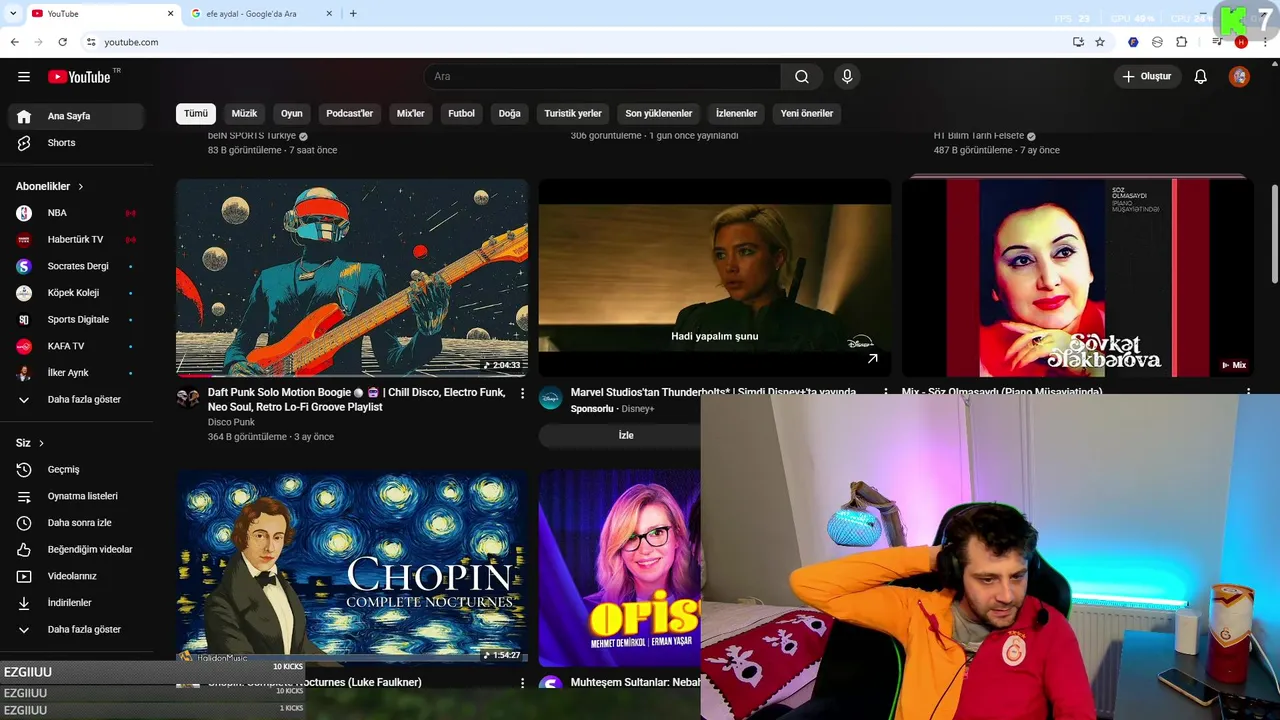This screenshot has width=1280, height=720.
Task: Open the notifications bell
Action: click(x=1201, y=77)
